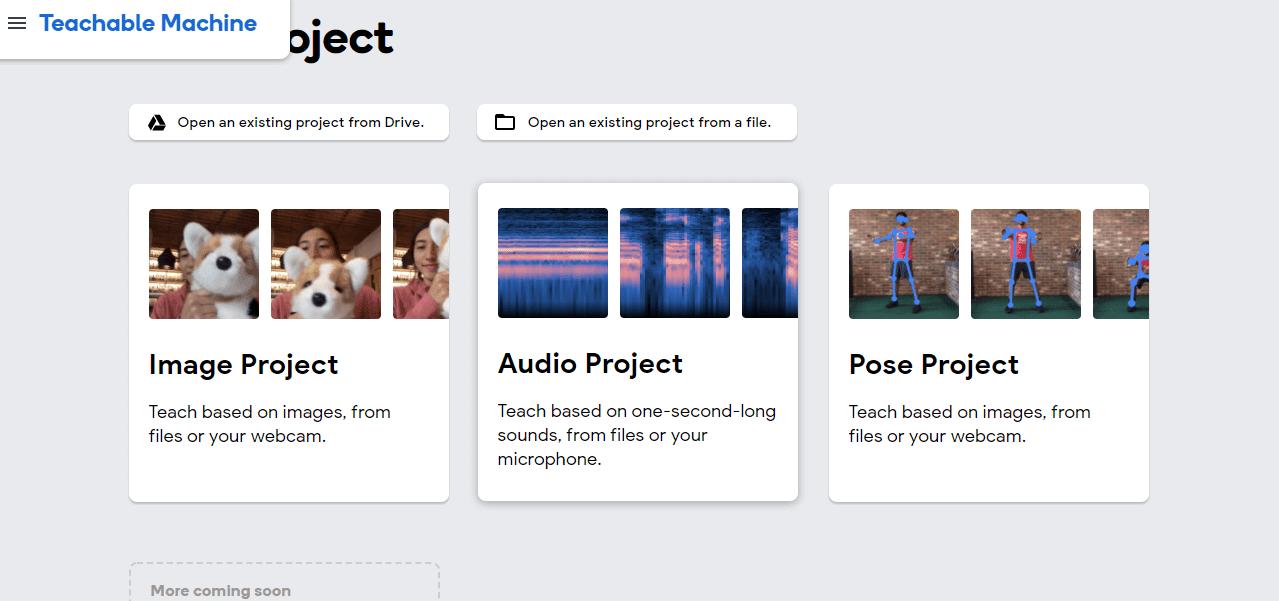Screen dimensions: 1279x601
Task: Click the Teachable Machine logo link
Action: (x=148, y=23)
